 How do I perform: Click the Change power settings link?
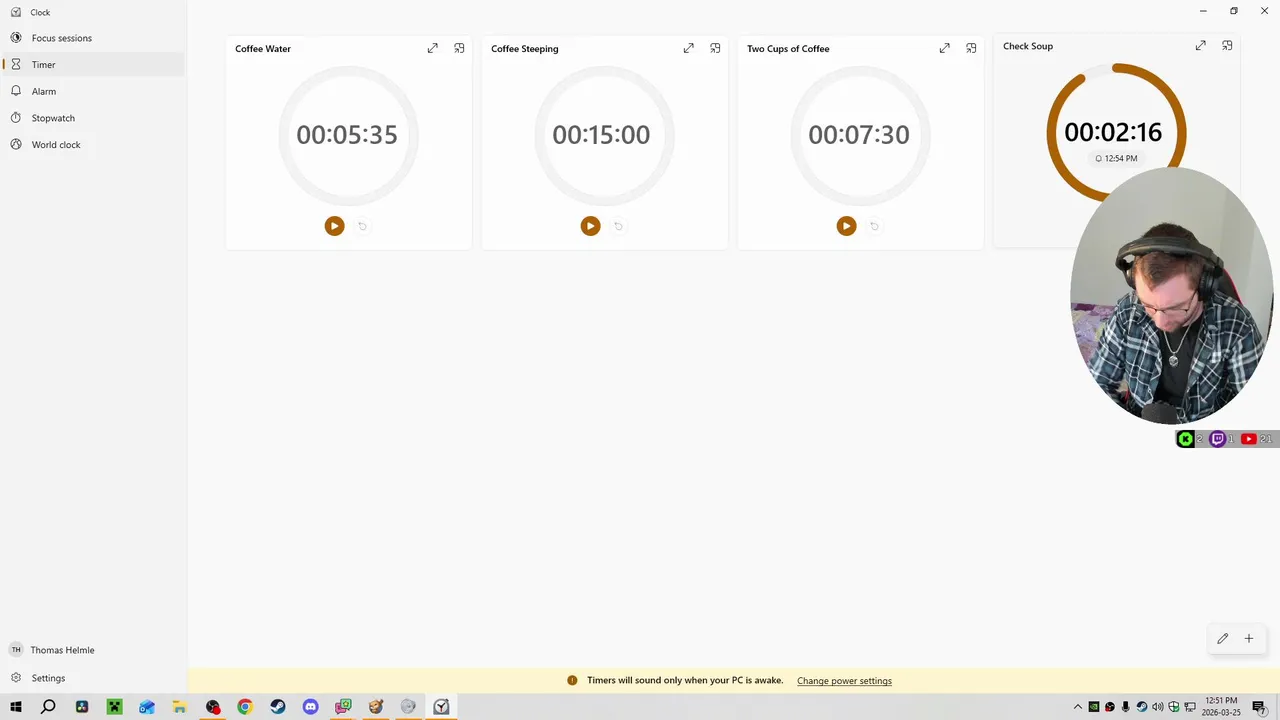[x=844, y=681]
